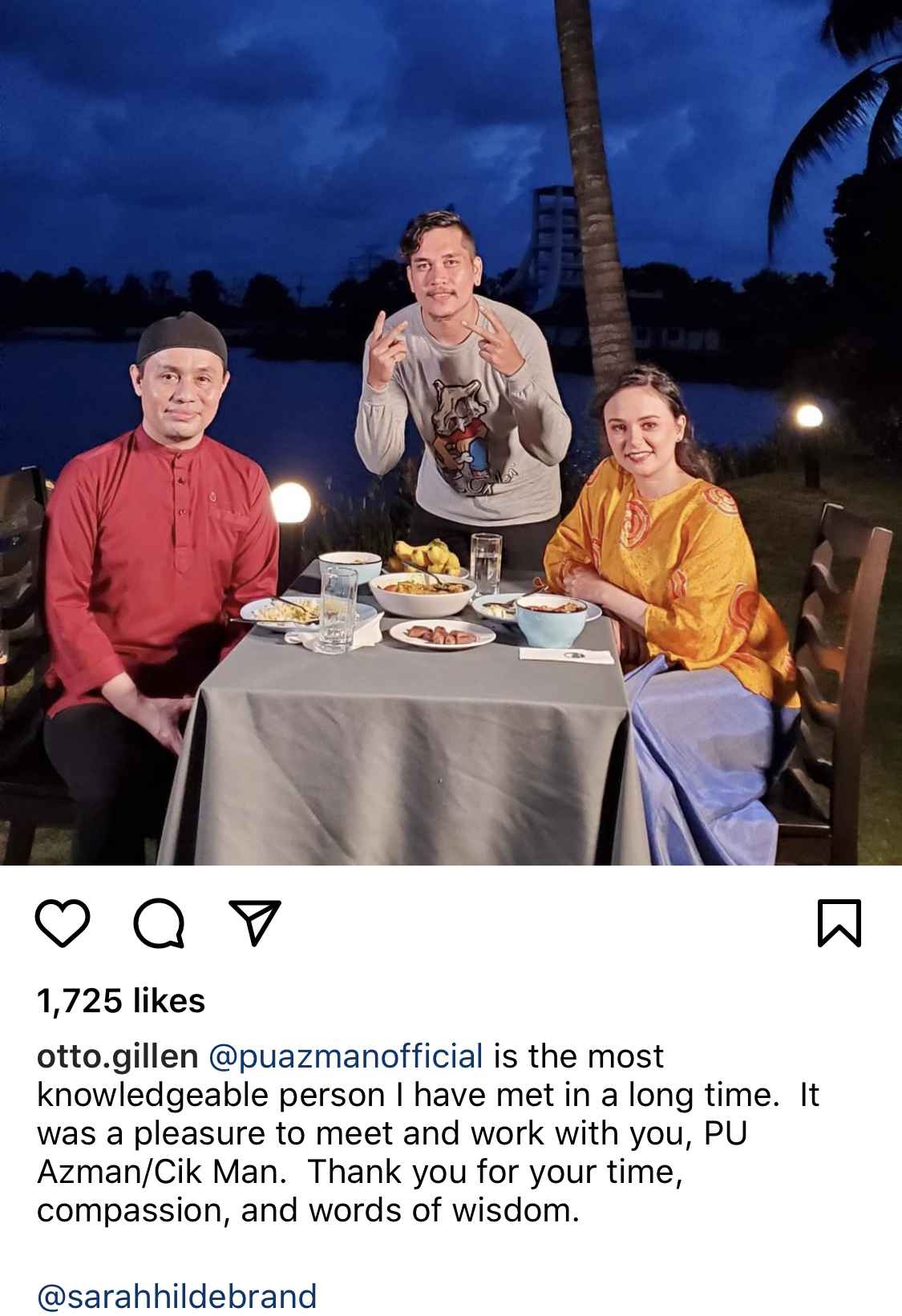The height and width of the screenshot is (1316, 902).
Task: Open comments with the speech bubble icon
Action: click(159, 923)
